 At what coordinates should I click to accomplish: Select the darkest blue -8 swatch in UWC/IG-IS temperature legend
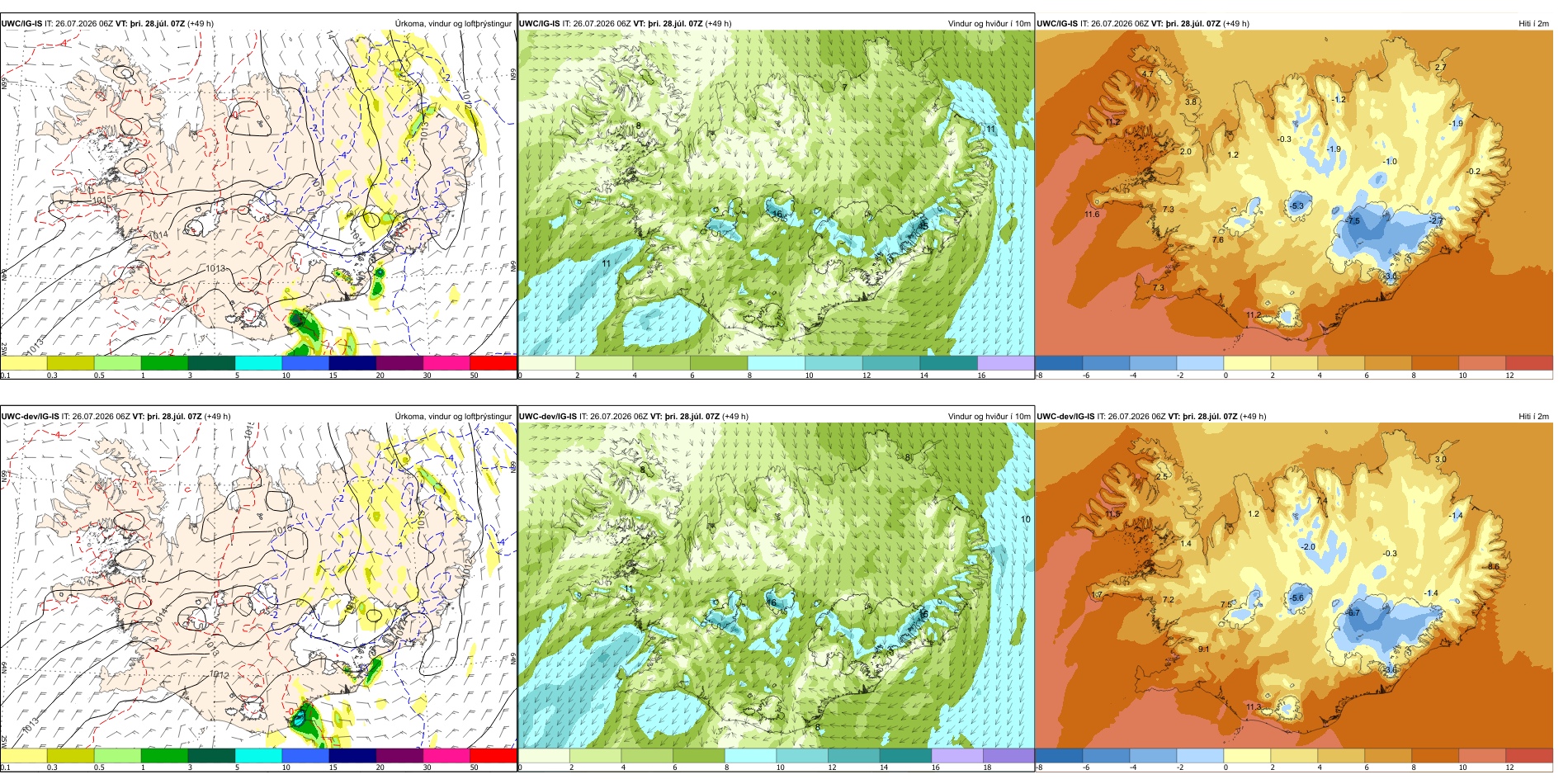click(x=1059, y=362)
